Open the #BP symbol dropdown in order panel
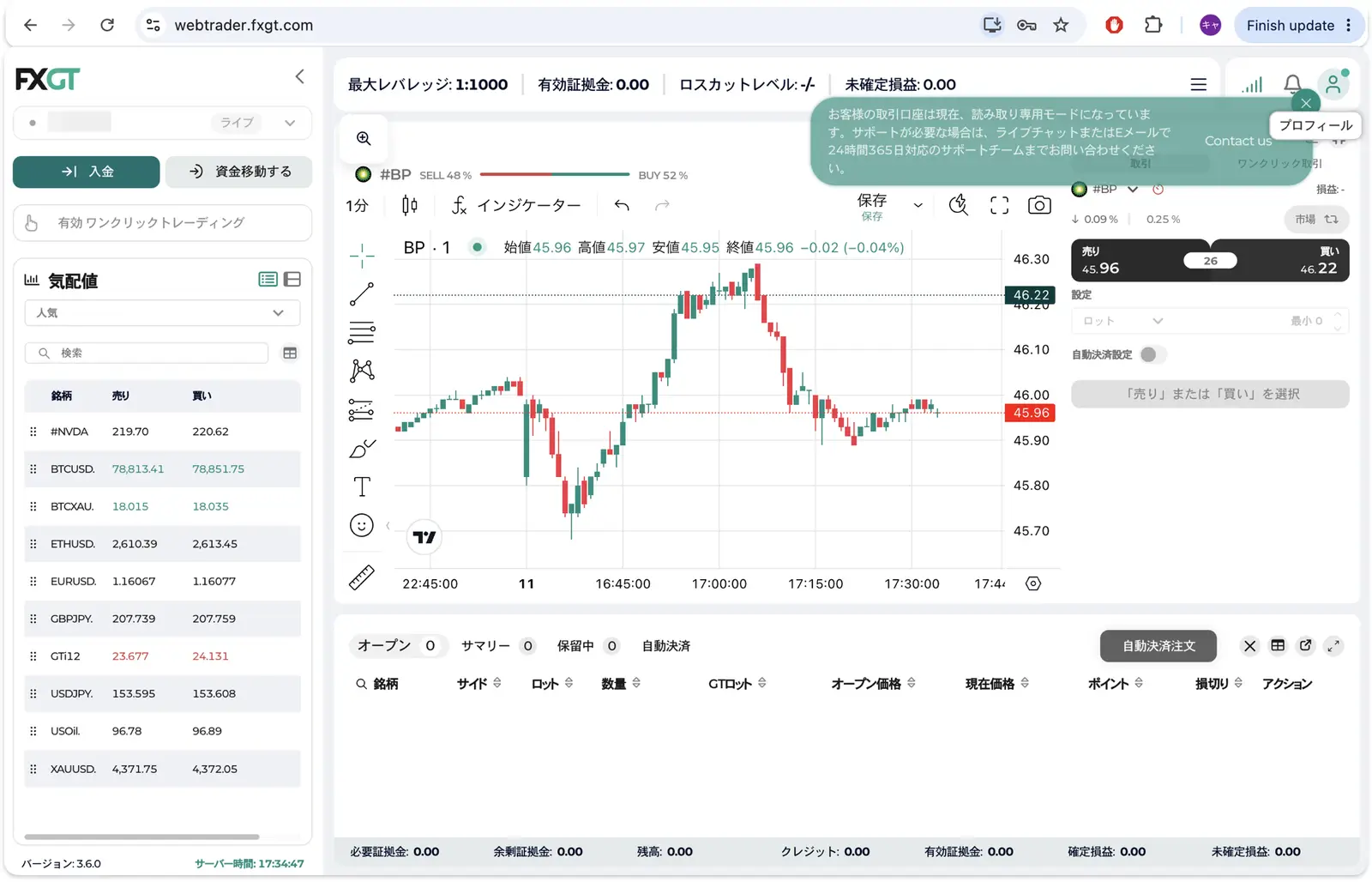The width and height of the screenshot is (1372, 882). coord(1133,190)
